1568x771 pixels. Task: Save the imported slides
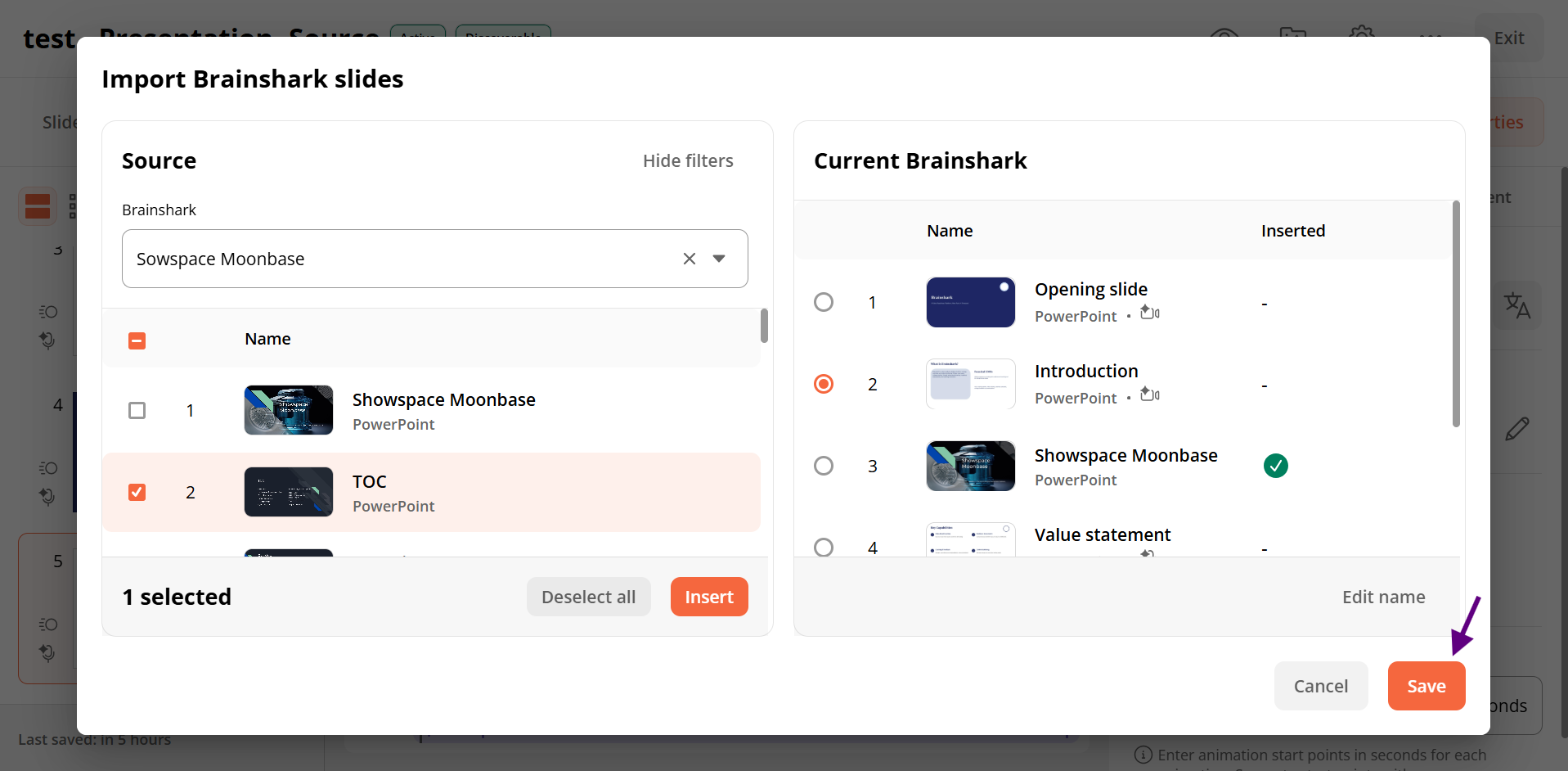click(1426, 686)
